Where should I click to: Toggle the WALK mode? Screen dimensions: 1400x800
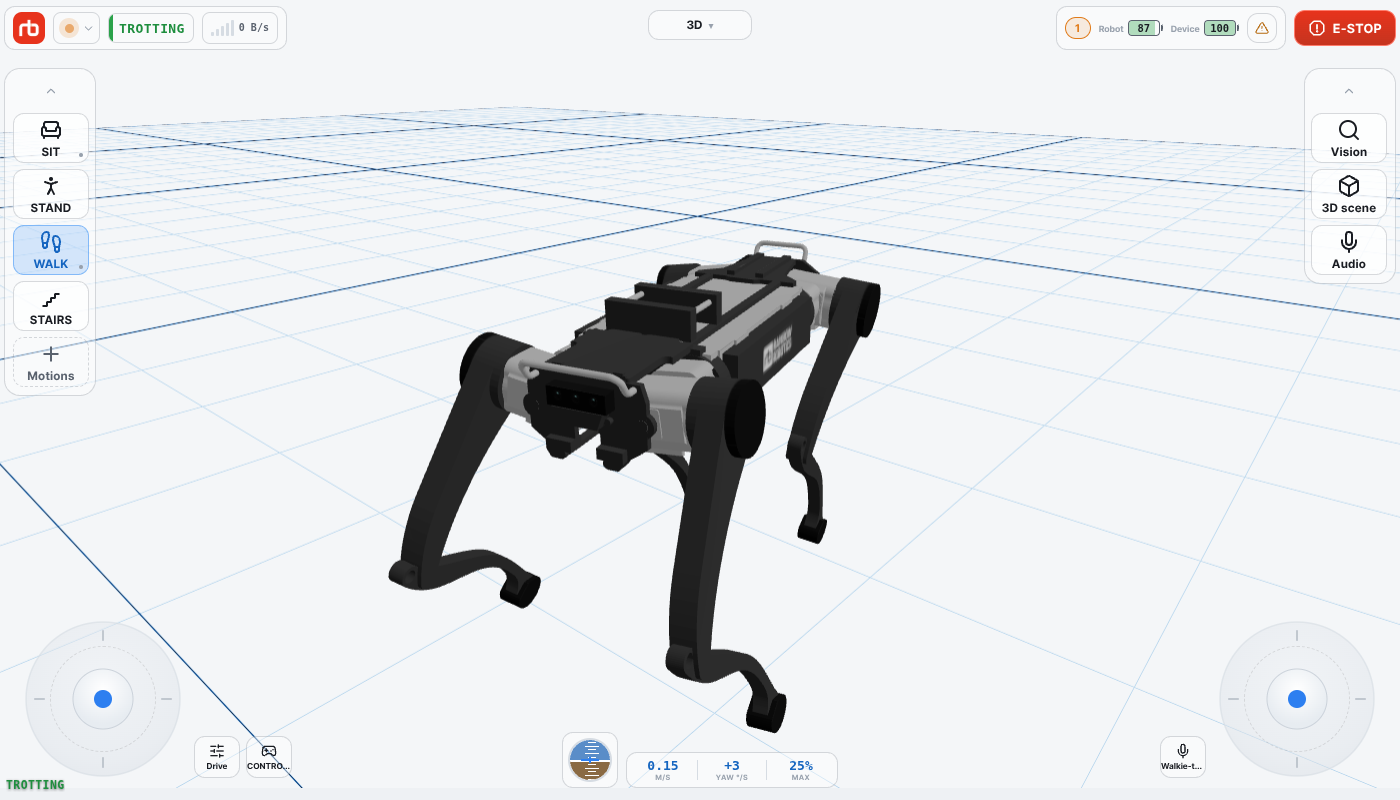coord(51,250)
